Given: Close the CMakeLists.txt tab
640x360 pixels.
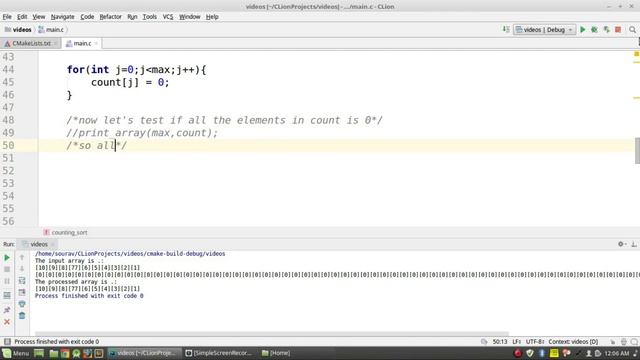Looking at the screenshot, I should tap(56, 43).
